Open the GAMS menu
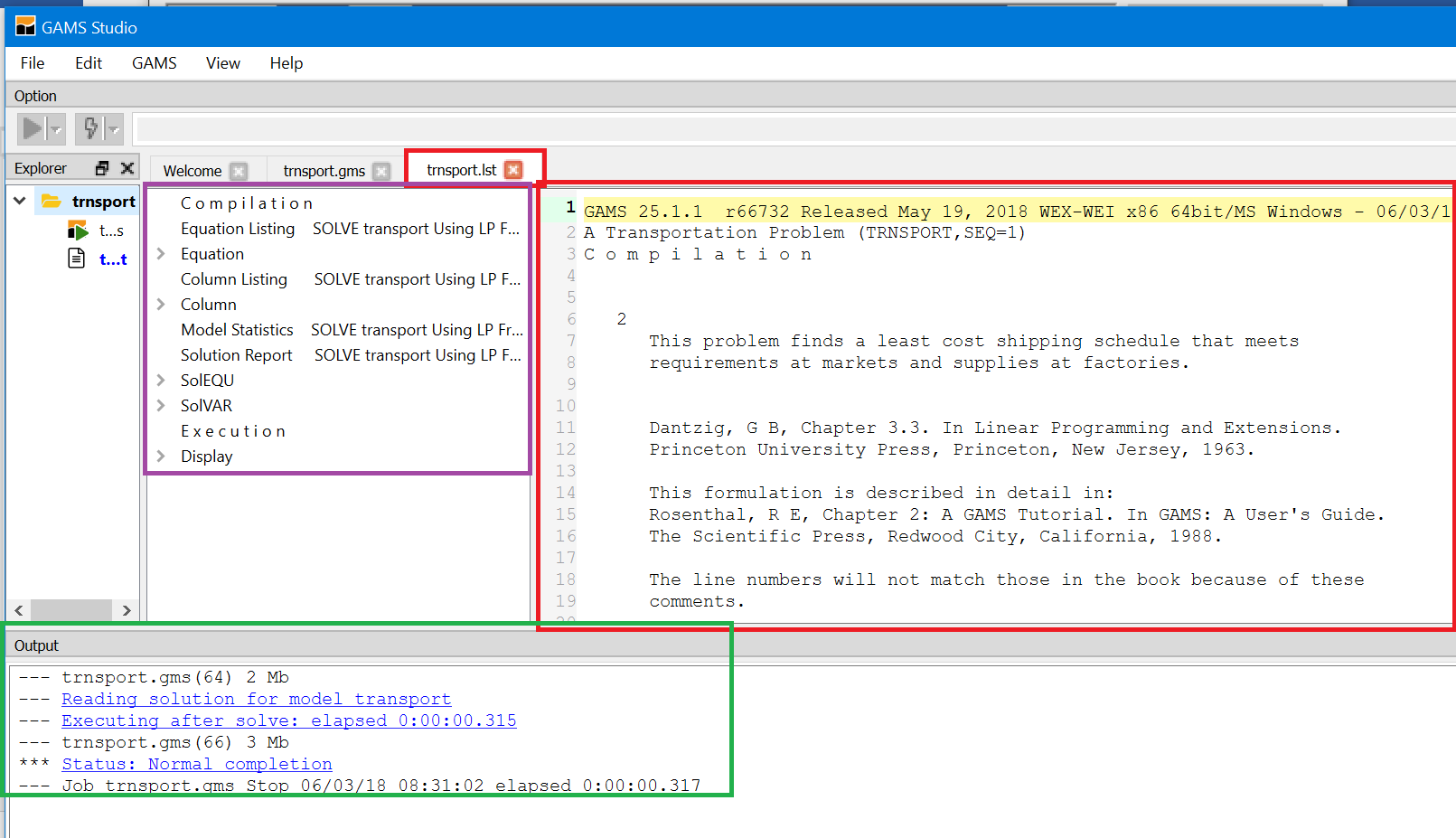Image resolution: width=1456 pixels, height=838 pixels. point(154,63)
